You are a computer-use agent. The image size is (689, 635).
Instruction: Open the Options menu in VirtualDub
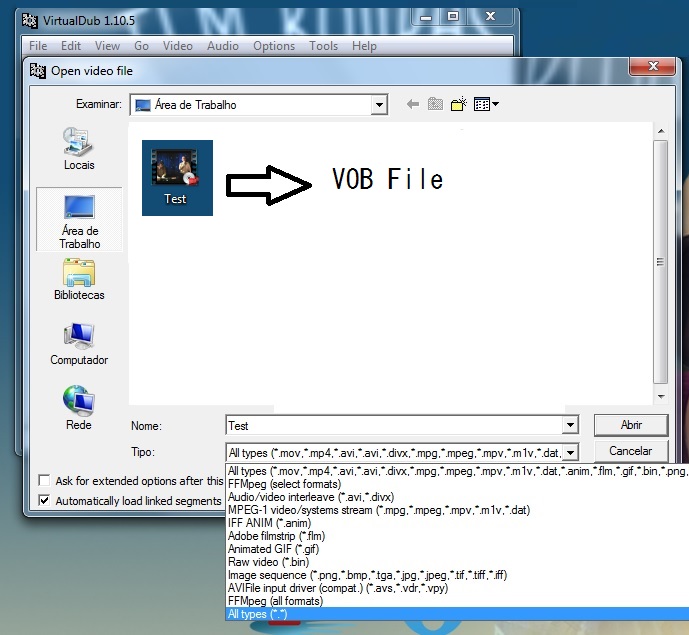point(274,46)
